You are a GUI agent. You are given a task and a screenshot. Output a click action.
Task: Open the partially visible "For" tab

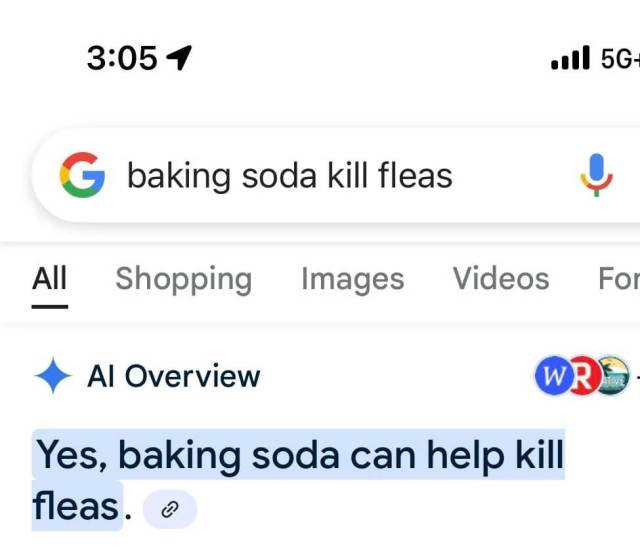click(618, 279)
